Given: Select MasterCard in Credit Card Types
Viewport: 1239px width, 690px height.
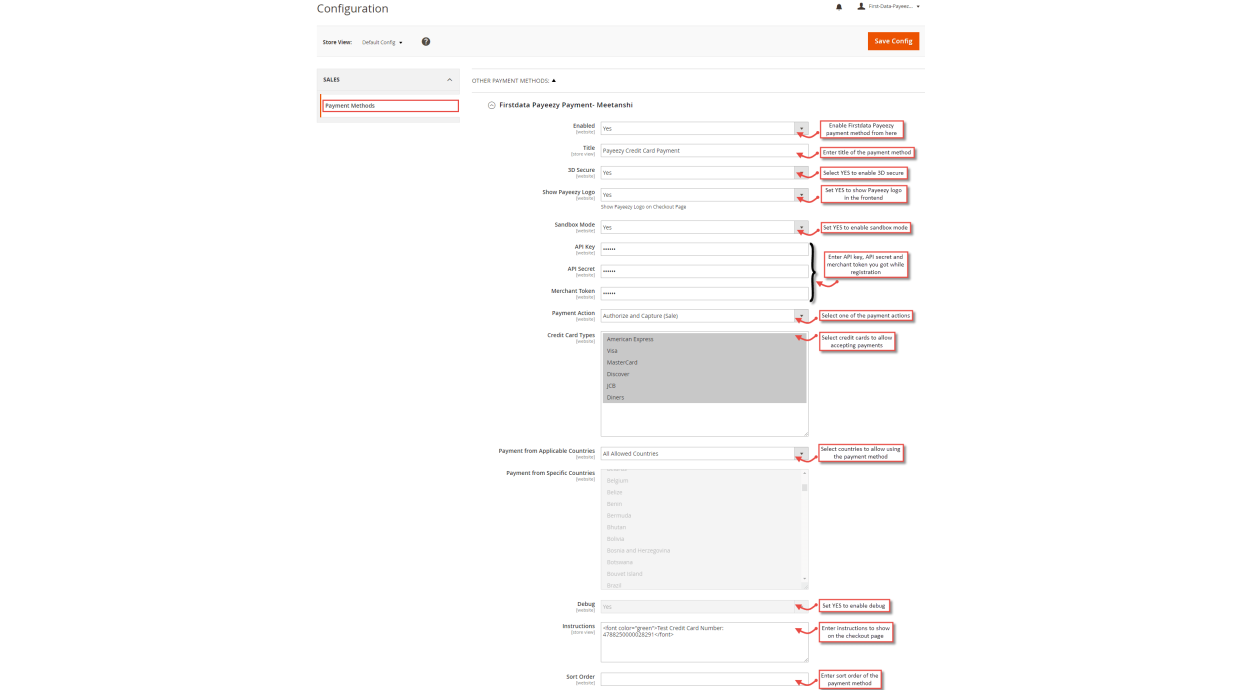Looking at the screenshot, I should click(704, 363).
